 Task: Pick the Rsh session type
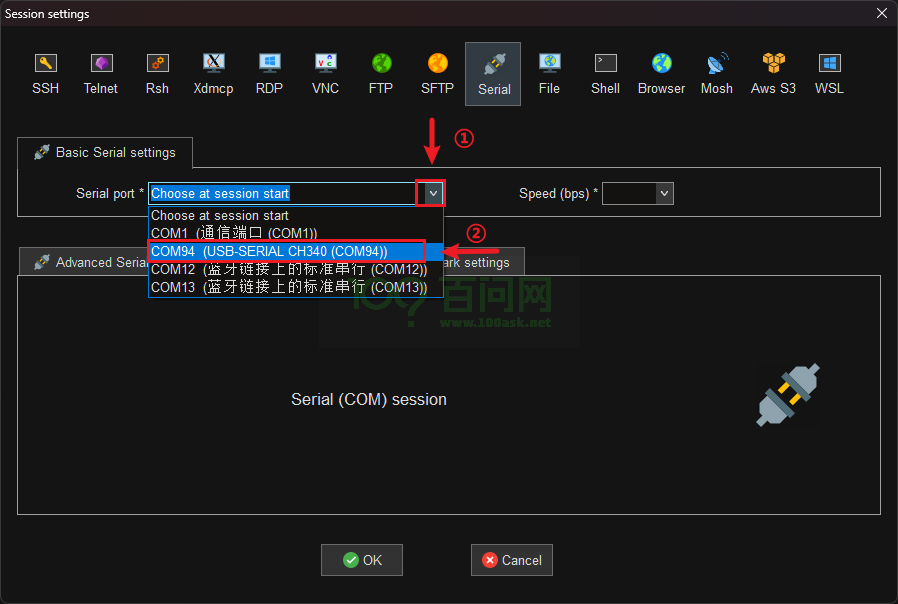click(x=157, y=74)
